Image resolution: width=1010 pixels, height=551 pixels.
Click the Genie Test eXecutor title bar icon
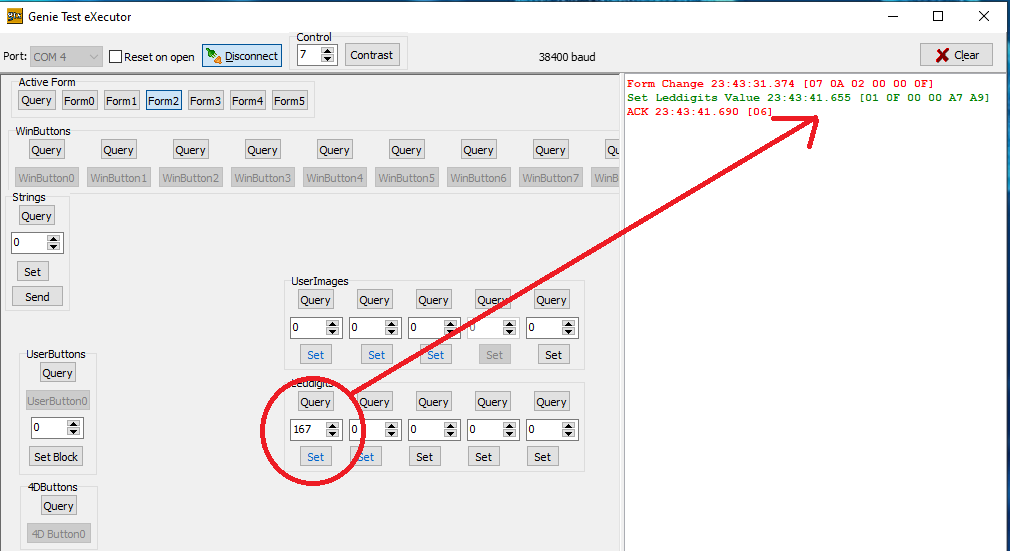pyautogui.click(x=14, y=16)
